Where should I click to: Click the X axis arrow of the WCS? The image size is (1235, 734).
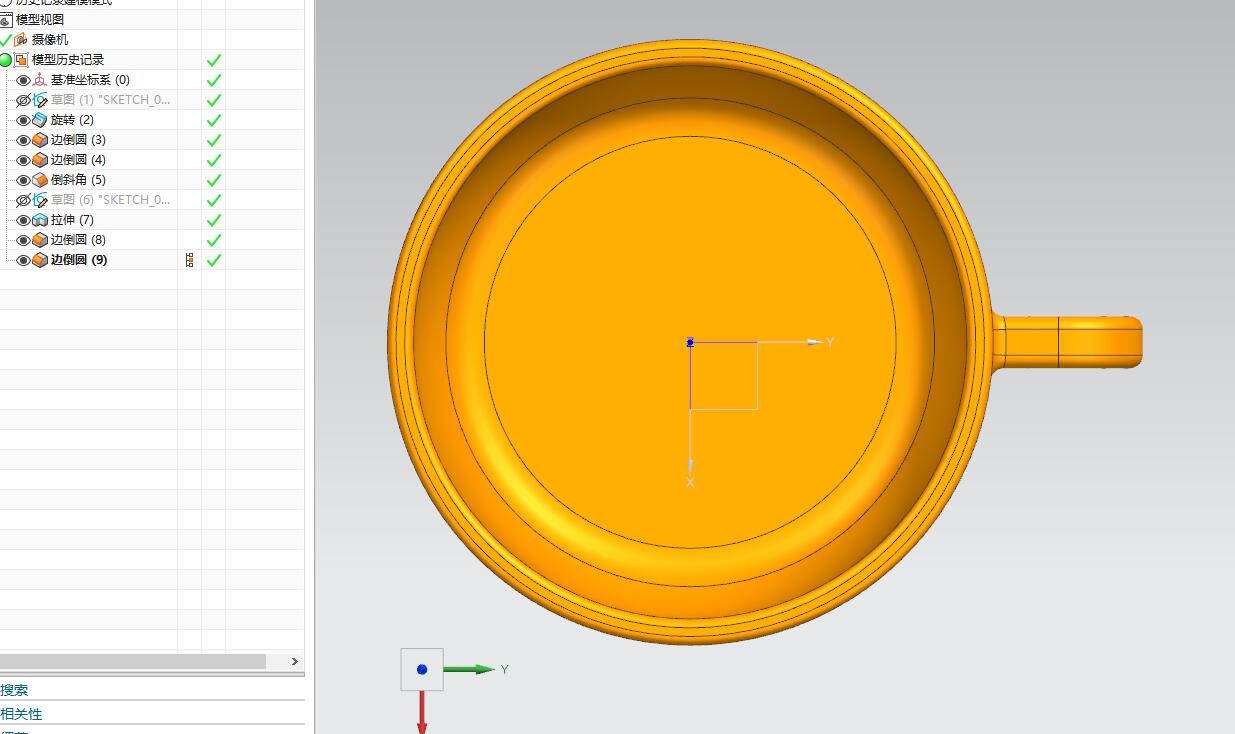click(690, 465)
